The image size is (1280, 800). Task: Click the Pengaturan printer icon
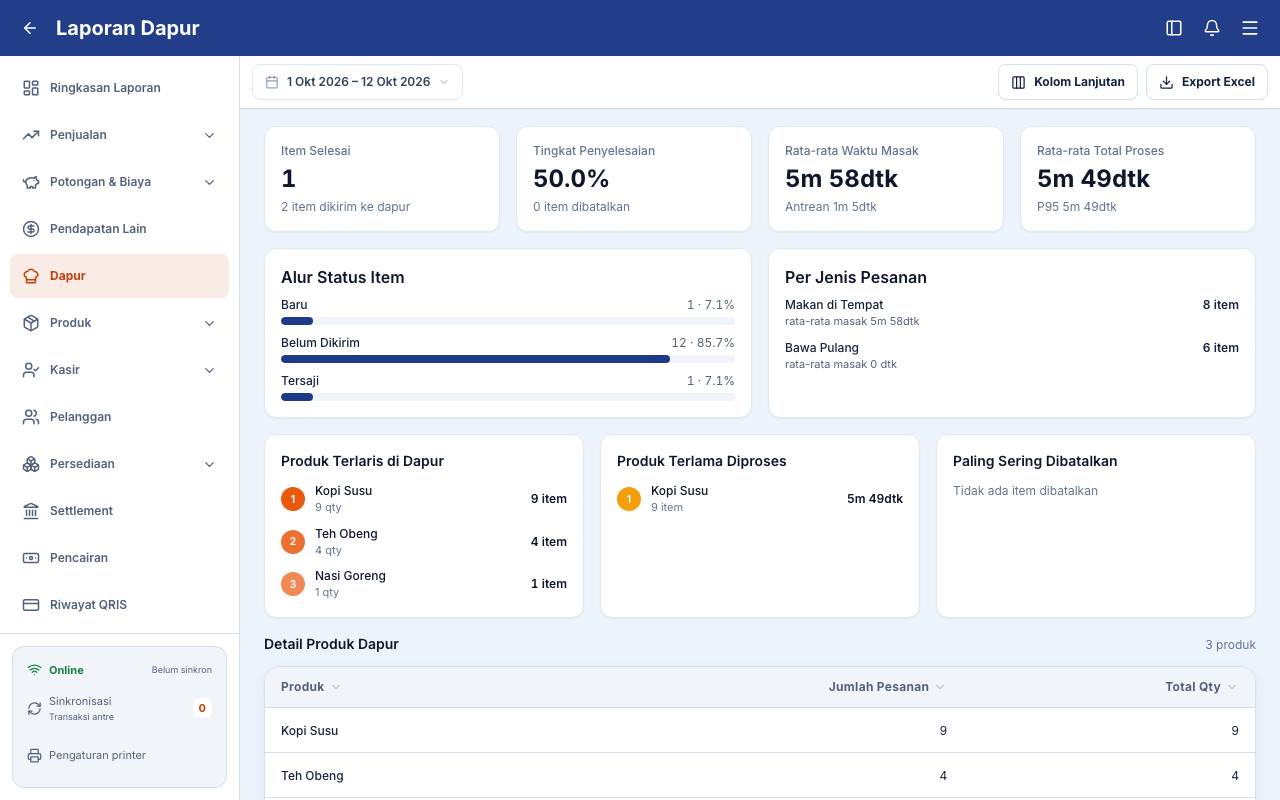coord(35,755)
